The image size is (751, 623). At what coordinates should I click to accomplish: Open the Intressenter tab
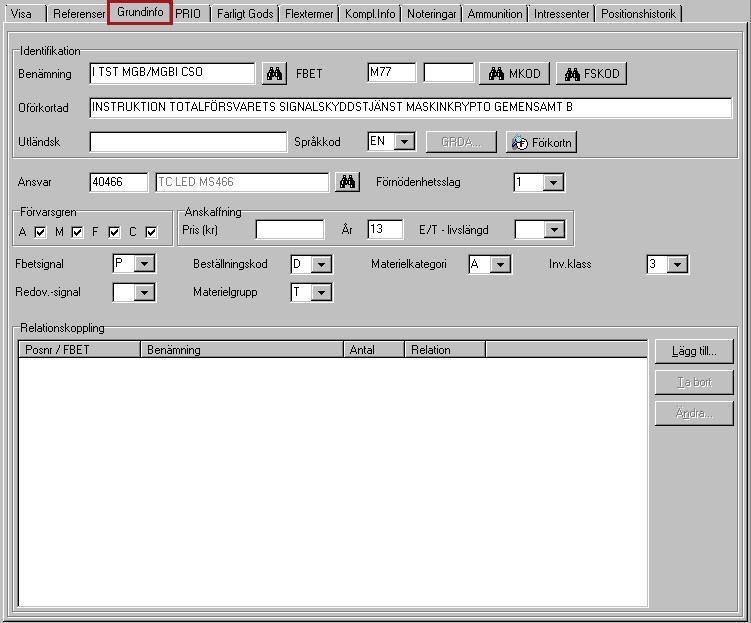561,13
